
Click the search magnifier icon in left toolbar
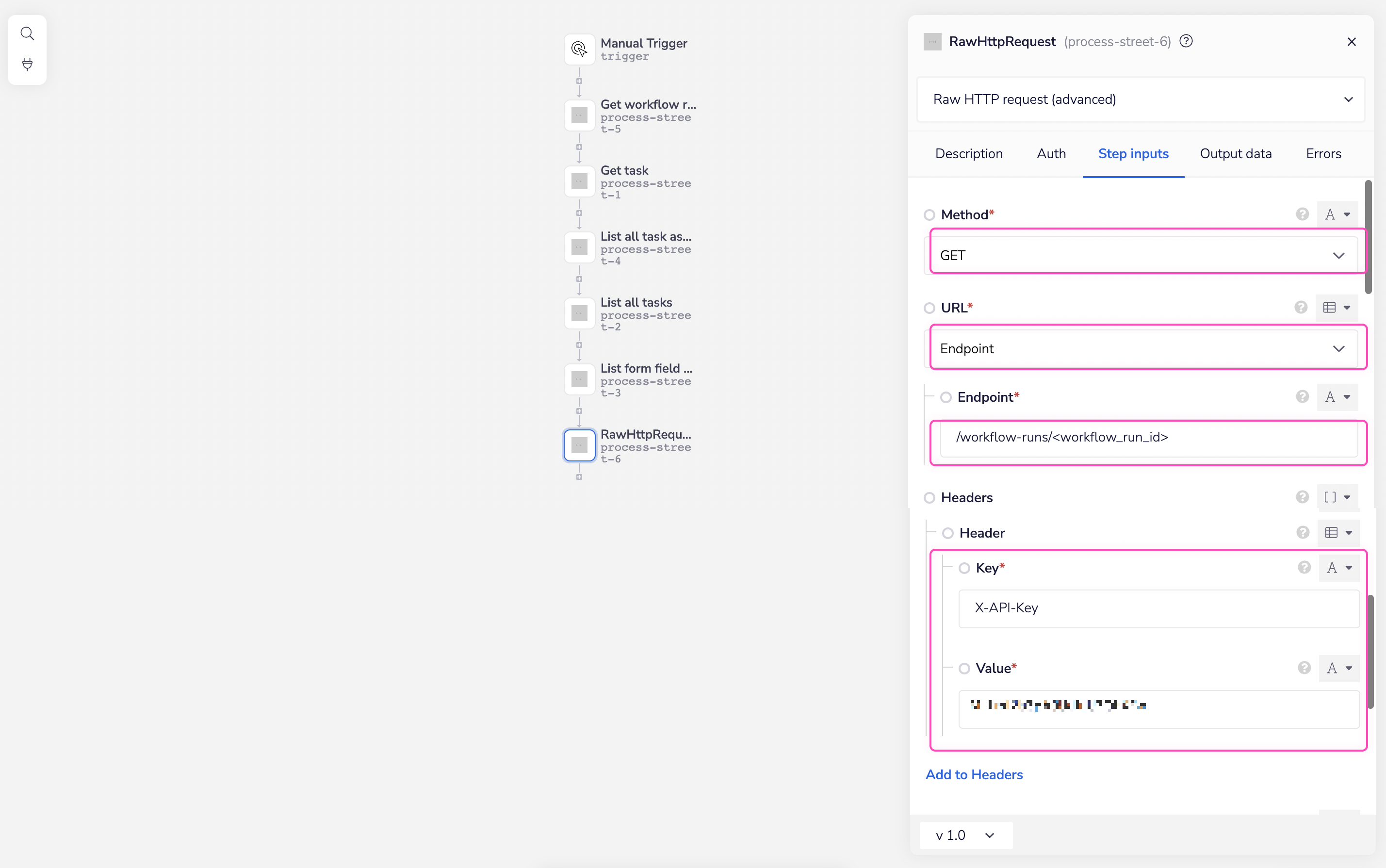click(x=27, y=34)
